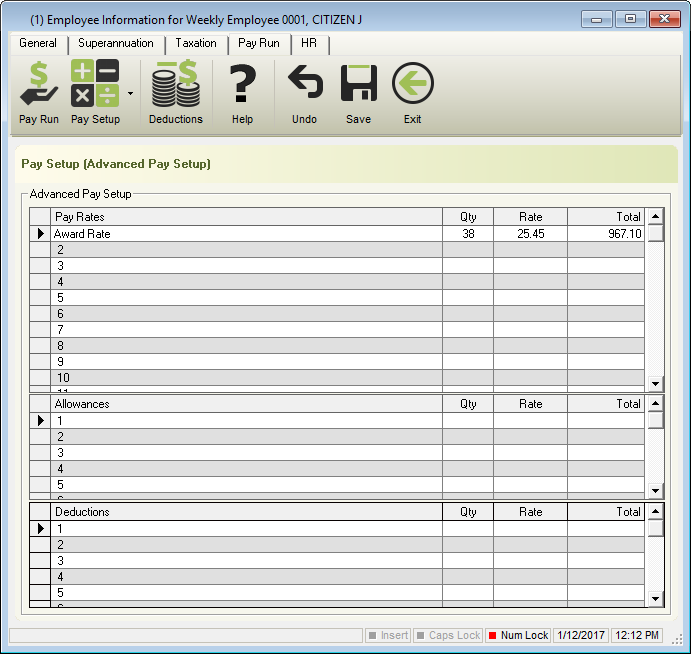Click scroll up arrow in Allowances grid

click(x=655, y=403)
